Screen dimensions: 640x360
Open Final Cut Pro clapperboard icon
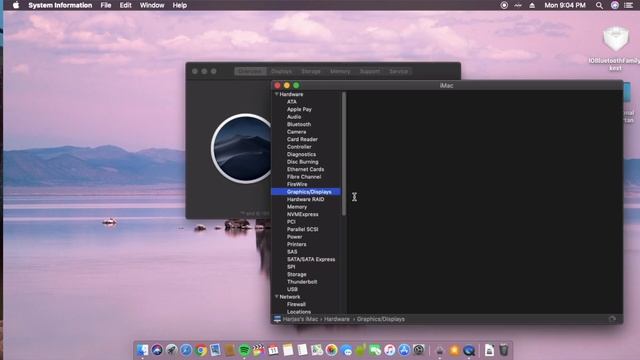[259, 350]
